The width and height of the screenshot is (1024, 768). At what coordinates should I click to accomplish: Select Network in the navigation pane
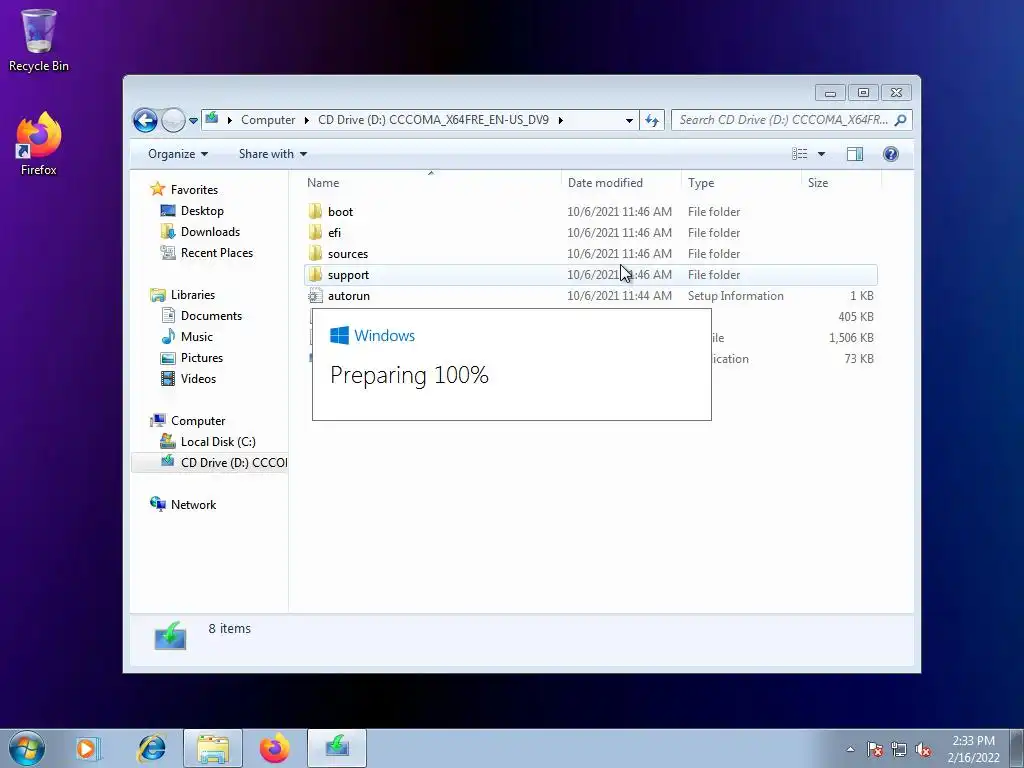click(x=193, y=505)
